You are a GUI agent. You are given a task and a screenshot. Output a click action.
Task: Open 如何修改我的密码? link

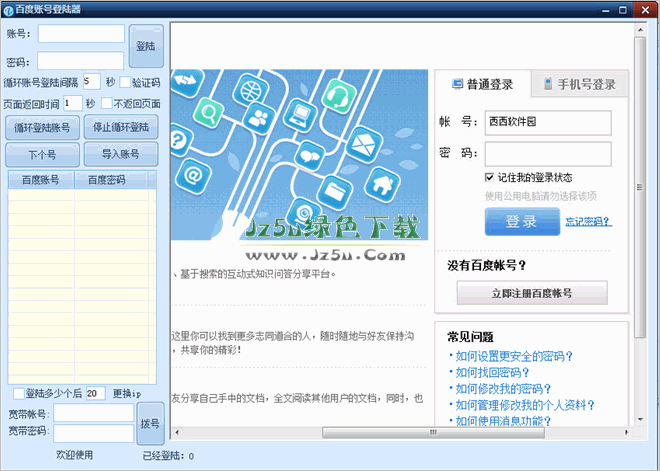pos(503,389)
